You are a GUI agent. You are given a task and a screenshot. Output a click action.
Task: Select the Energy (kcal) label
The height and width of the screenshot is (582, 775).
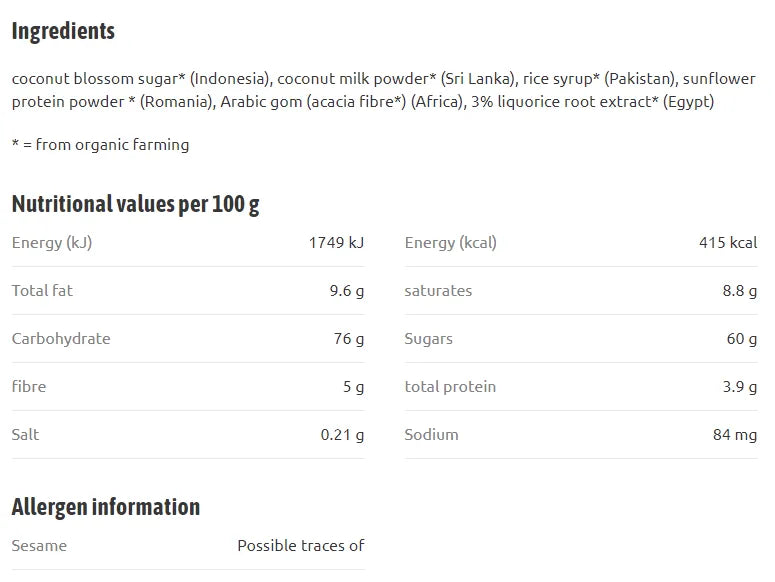(x=451, y=243)
